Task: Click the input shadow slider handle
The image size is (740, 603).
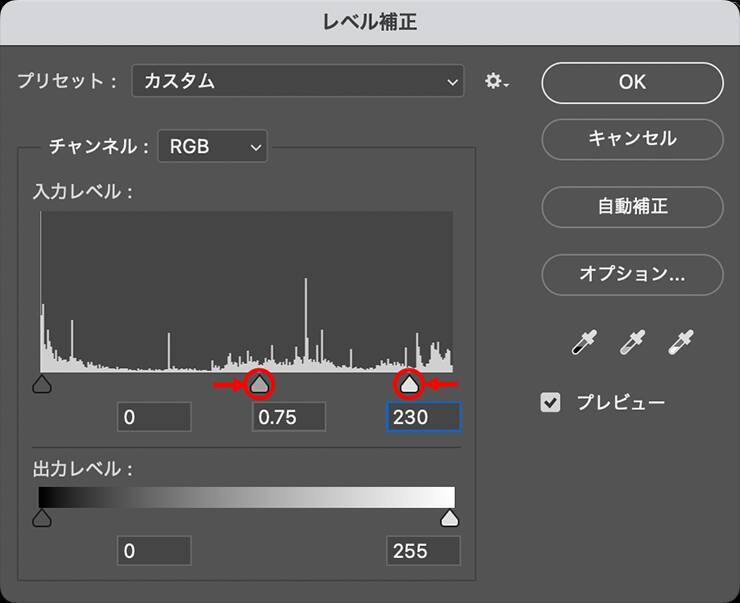Action: (41, 384)
